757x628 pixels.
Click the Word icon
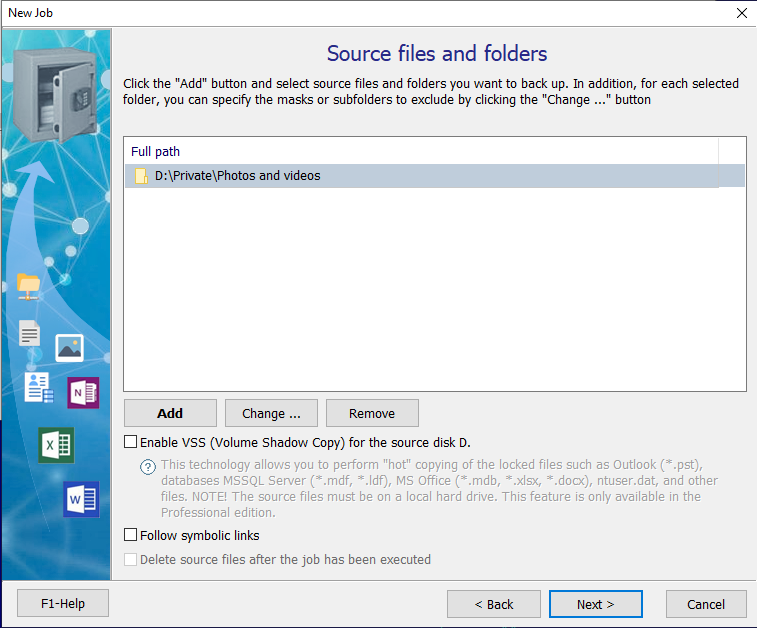tap(81, 498)
